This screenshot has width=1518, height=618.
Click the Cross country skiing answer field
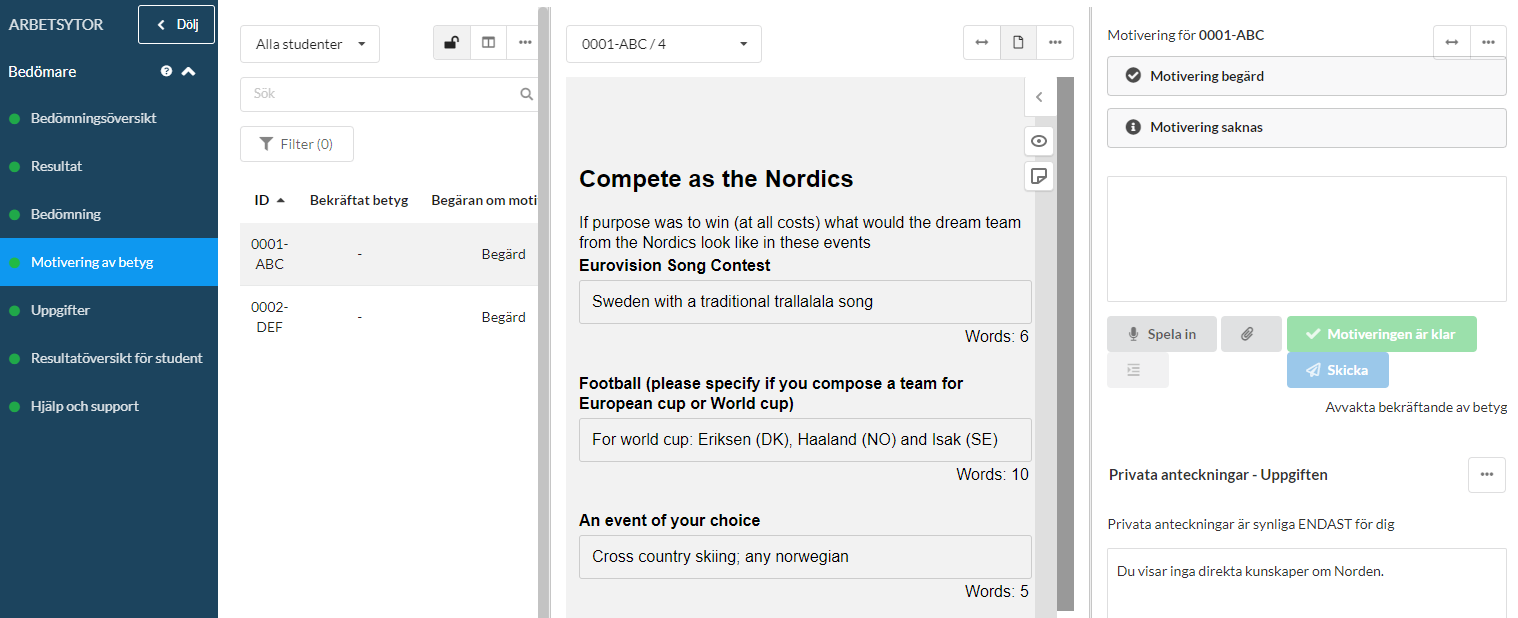[805, 556]
